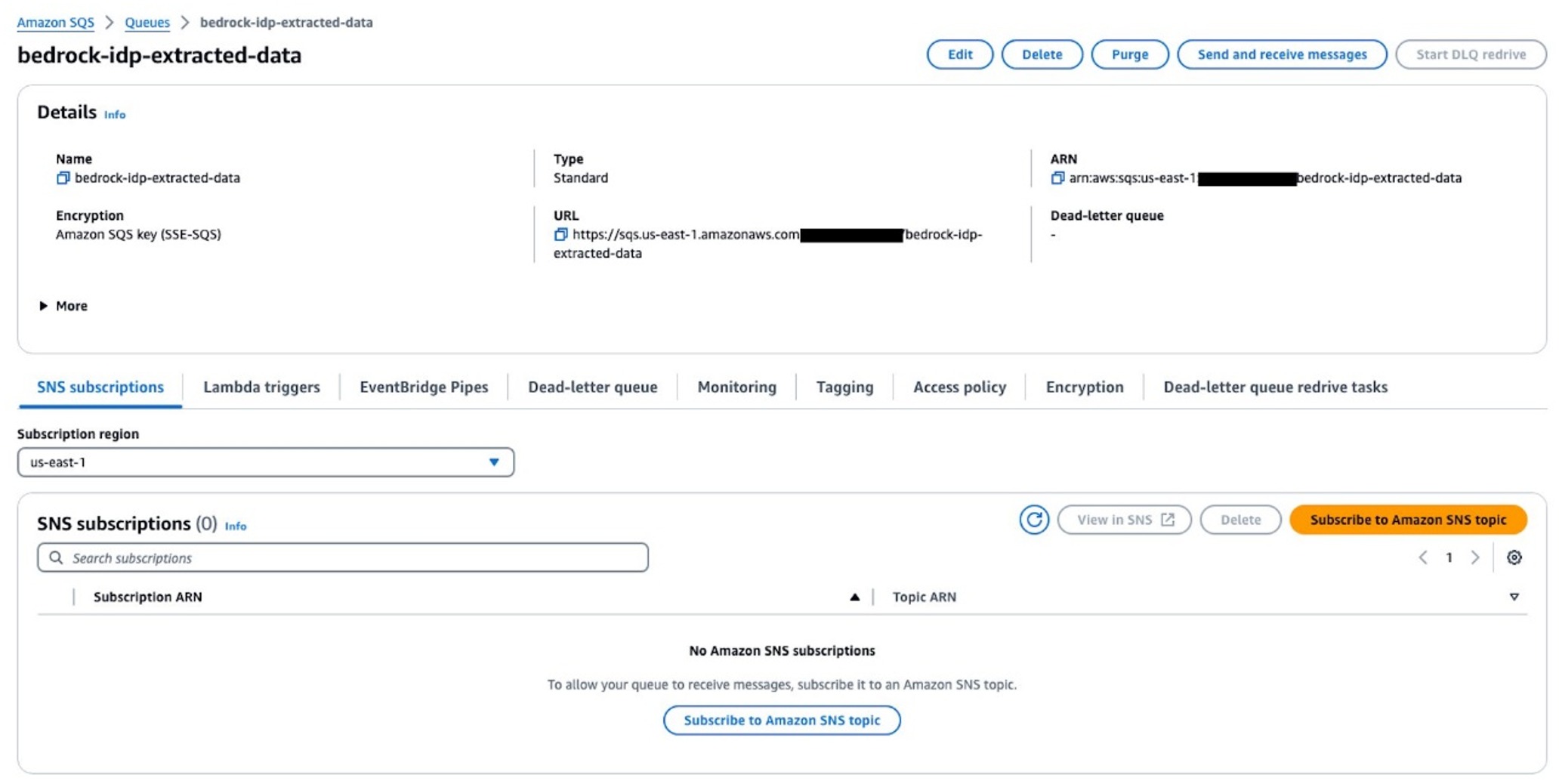1559x784 pixels.
Task: Click the Edit queue button
Action: 960,54
